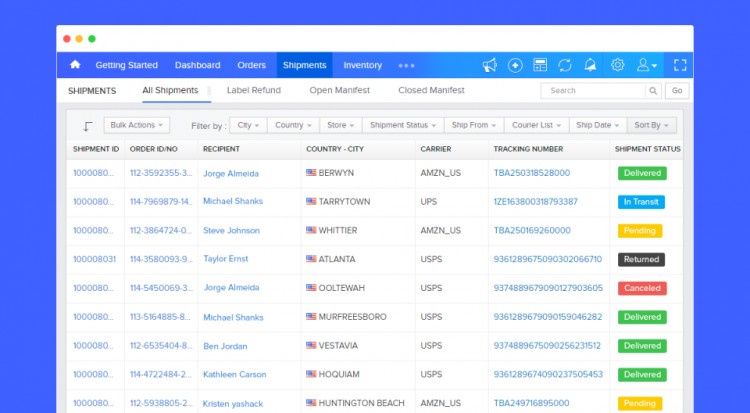
Task: Switch to the Closed Manifest tab
Action: (x=431, y=90)
